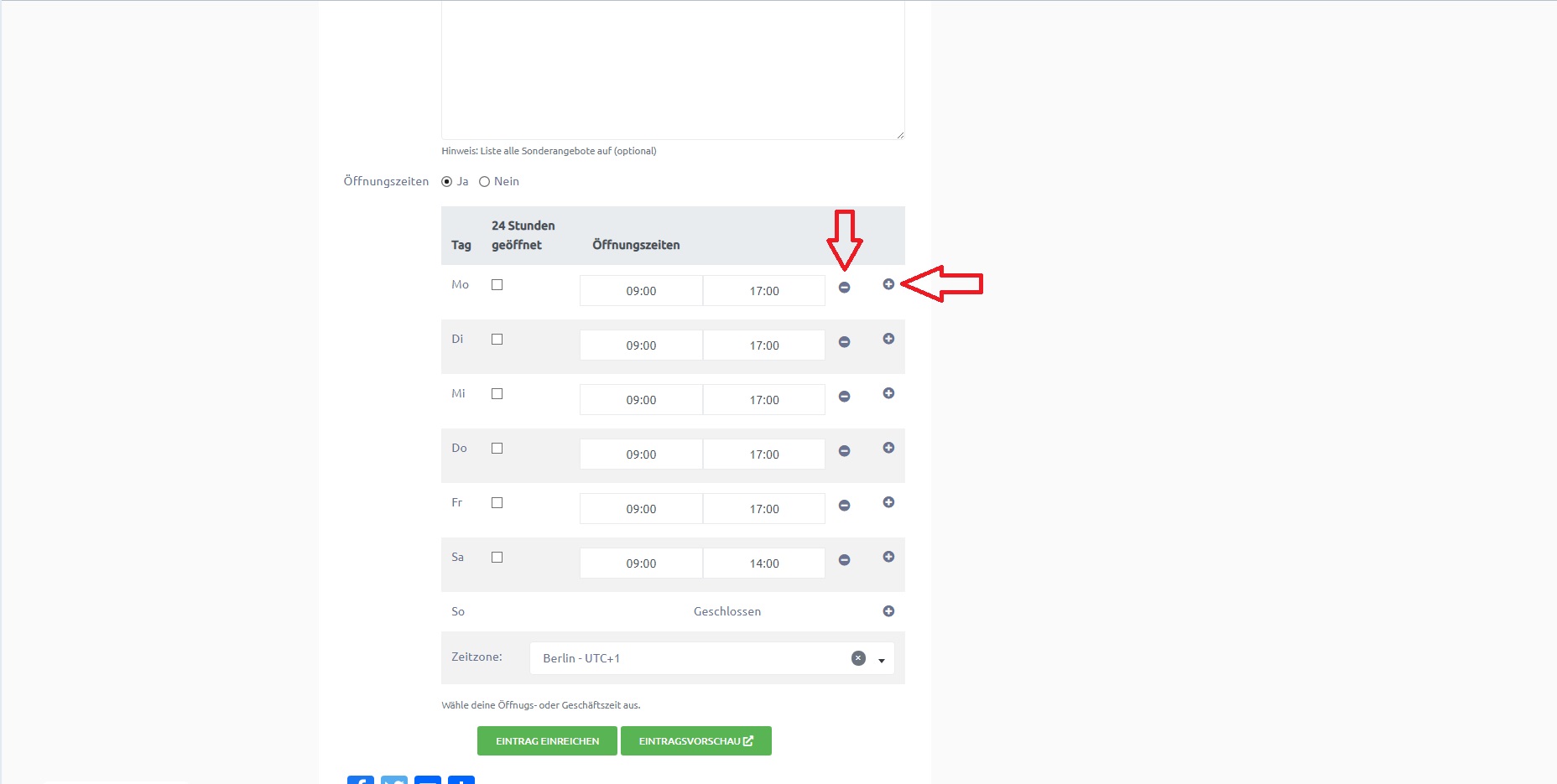Add a time slot for Fr

(888, 502)
